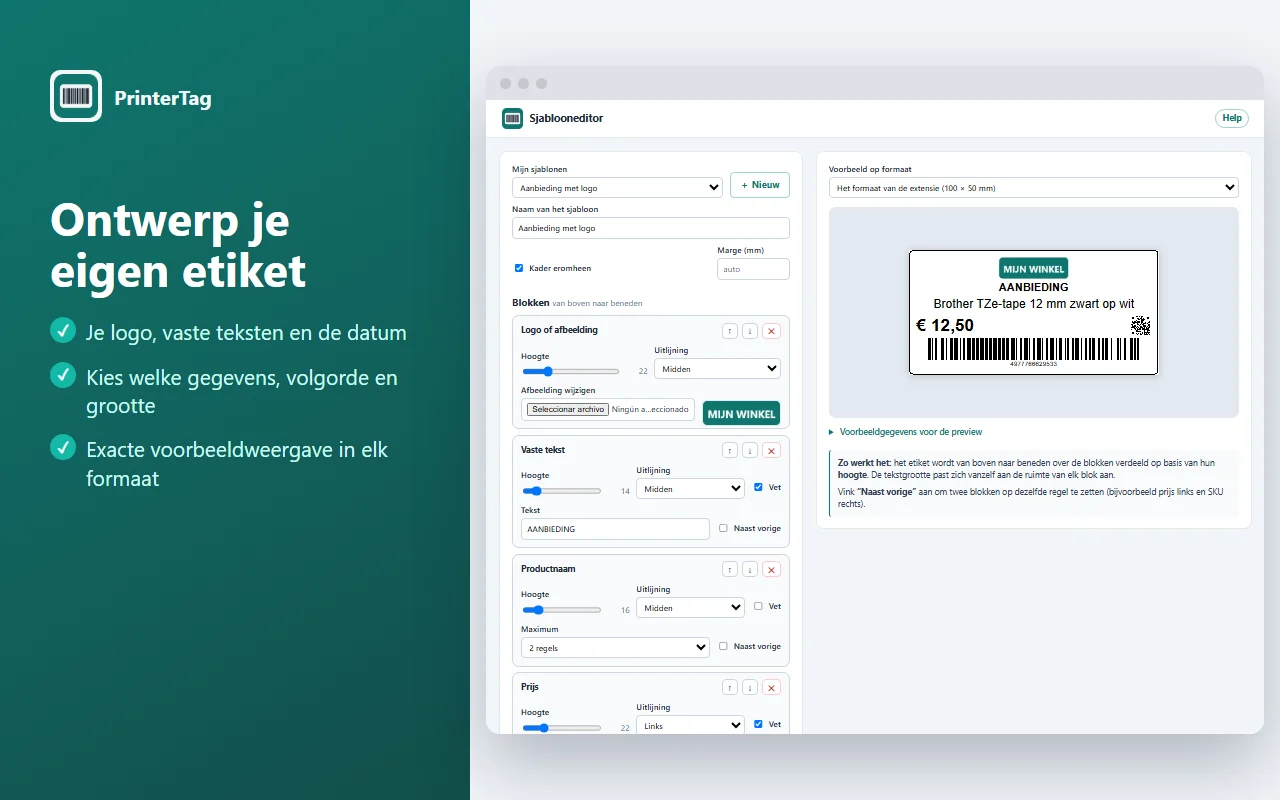Adjust the Hoogte slider for Vaste tekst

click(x=562, y=491)
